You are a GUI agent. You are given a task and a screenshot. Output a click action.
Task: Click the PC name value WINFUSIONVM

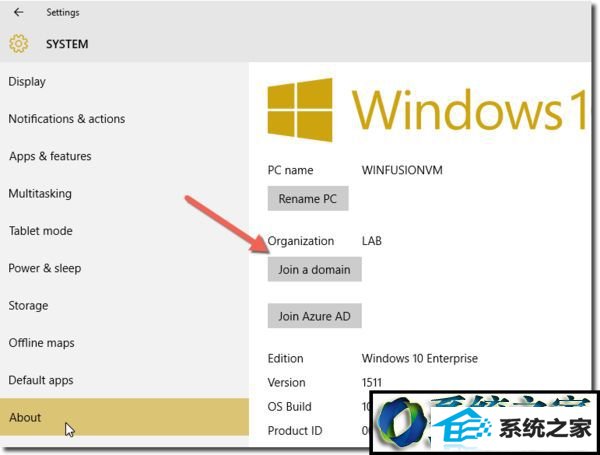click(402, 170)
